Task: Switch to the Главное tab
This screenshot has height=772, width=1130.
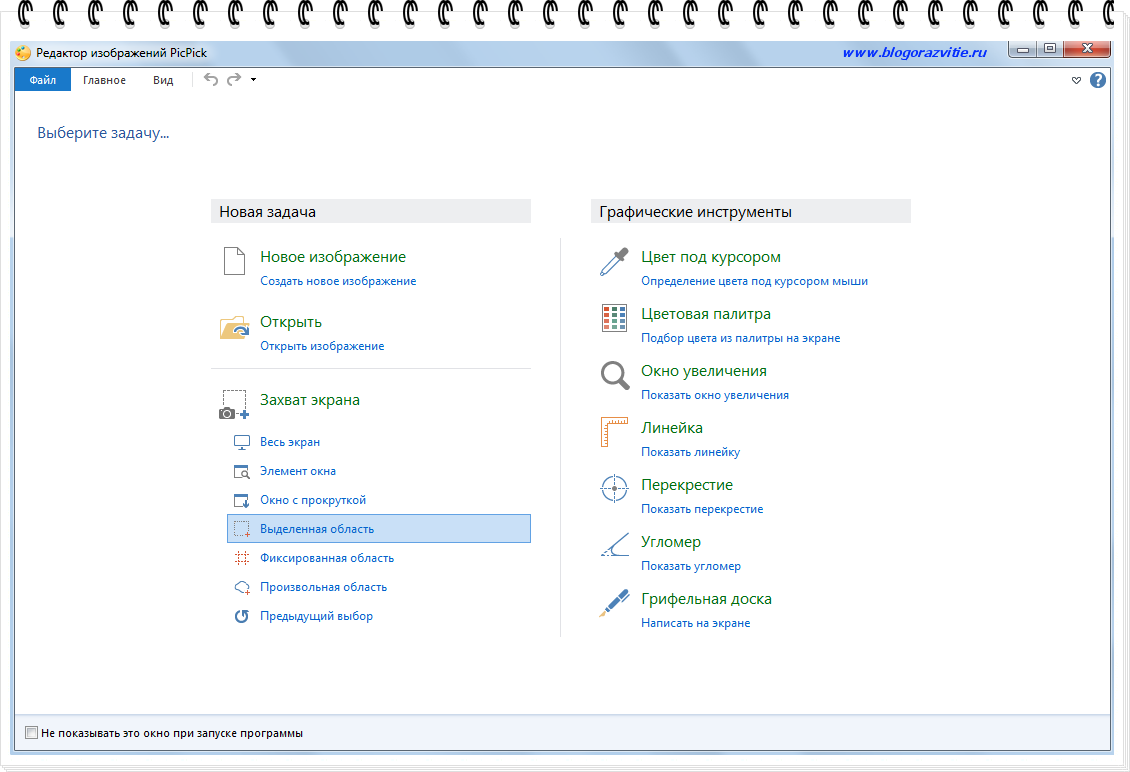Action: point(104,80)
